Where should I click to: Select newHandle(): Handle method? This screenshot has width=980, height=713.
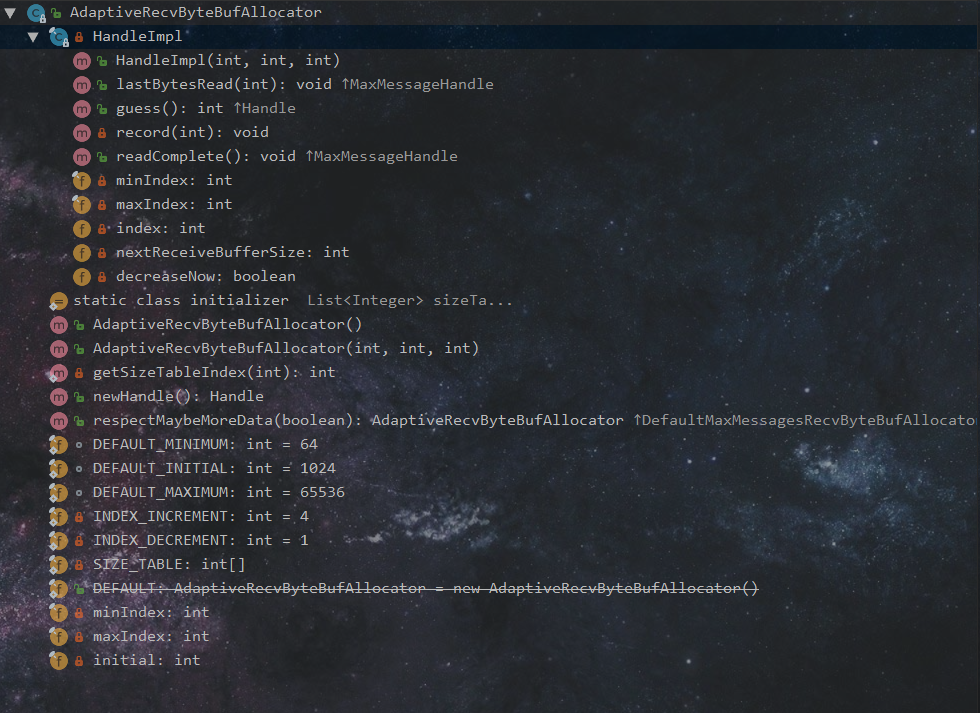[178, 397]
